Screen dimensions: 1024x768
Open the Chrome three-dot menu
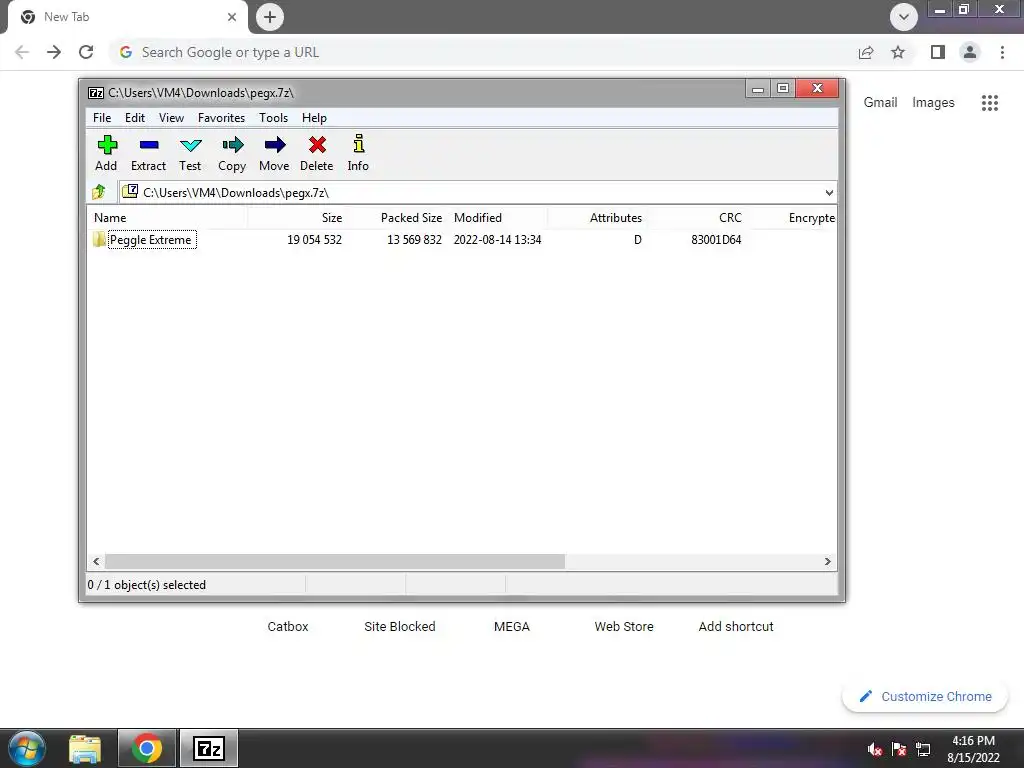(x=1002, y=52)
